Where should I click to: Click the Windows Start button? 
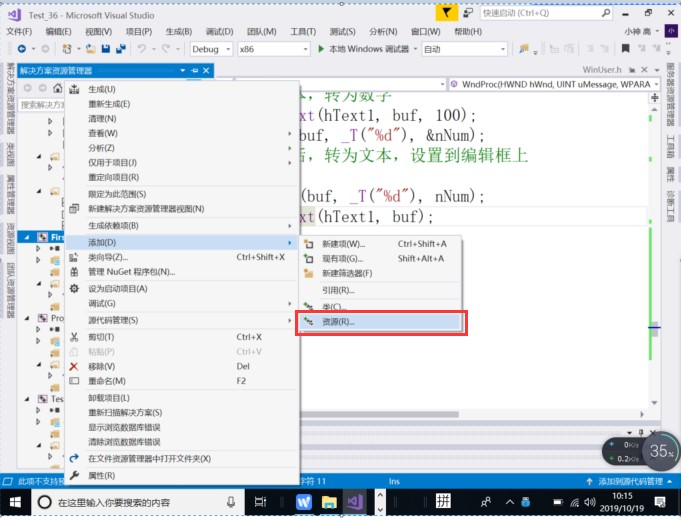[15, 502]
